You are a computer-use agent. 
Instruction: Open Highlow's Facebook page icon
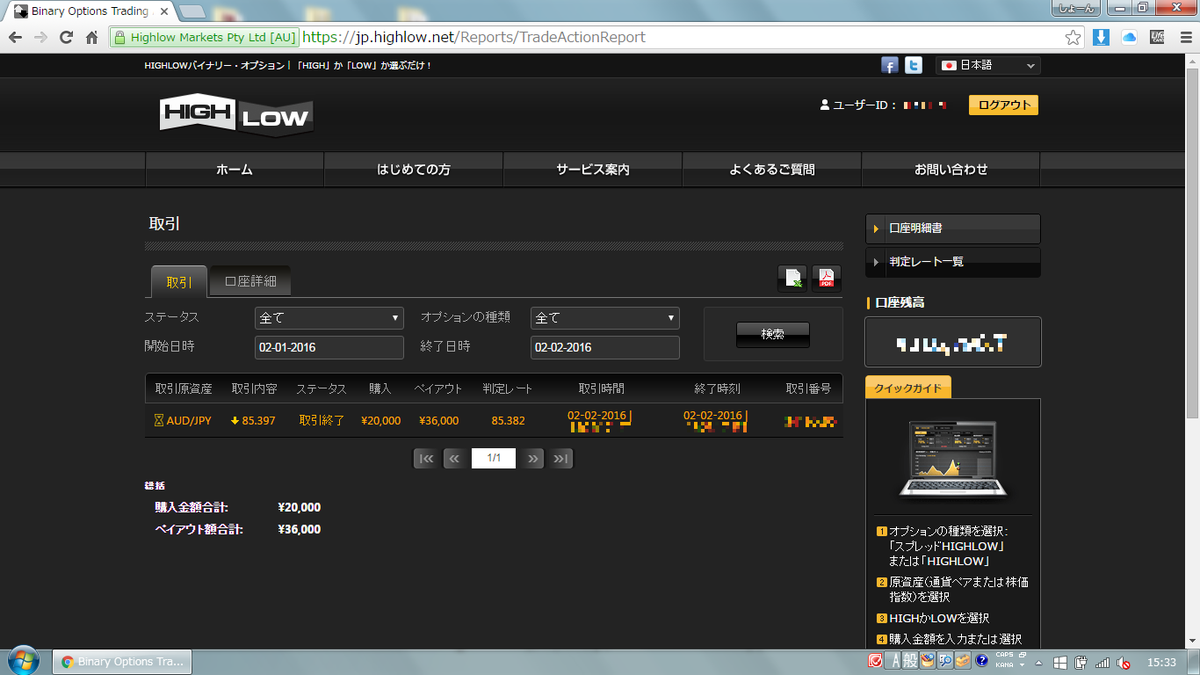pos(889,65)
